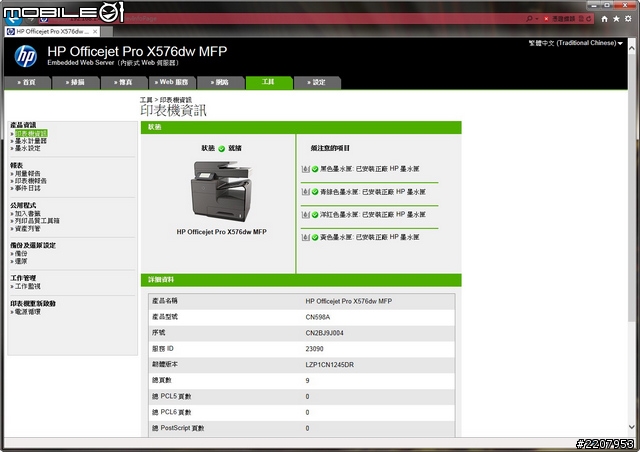This screenshot has height=452, width=640.
Task: Click the printer product image
Action: (x=221, y=191)
